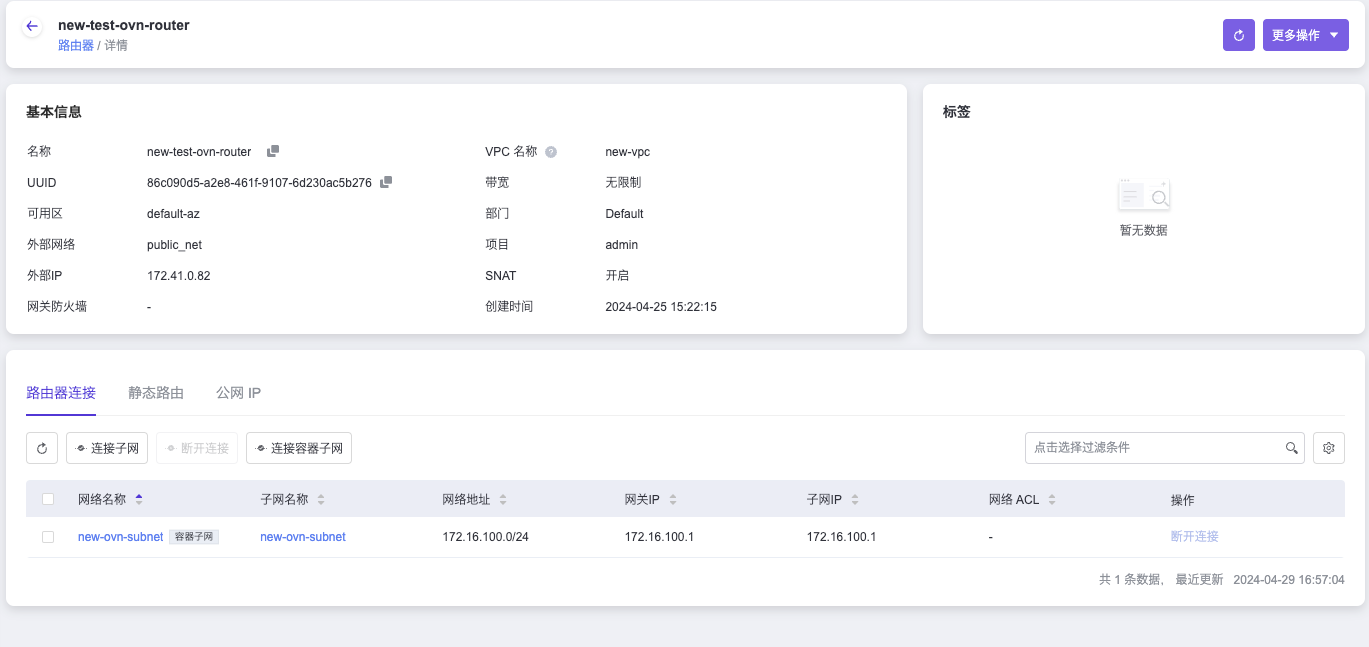Click the search magnifier icon
This screenshot has width=1369, height=647.
[x=1292, y=448]
